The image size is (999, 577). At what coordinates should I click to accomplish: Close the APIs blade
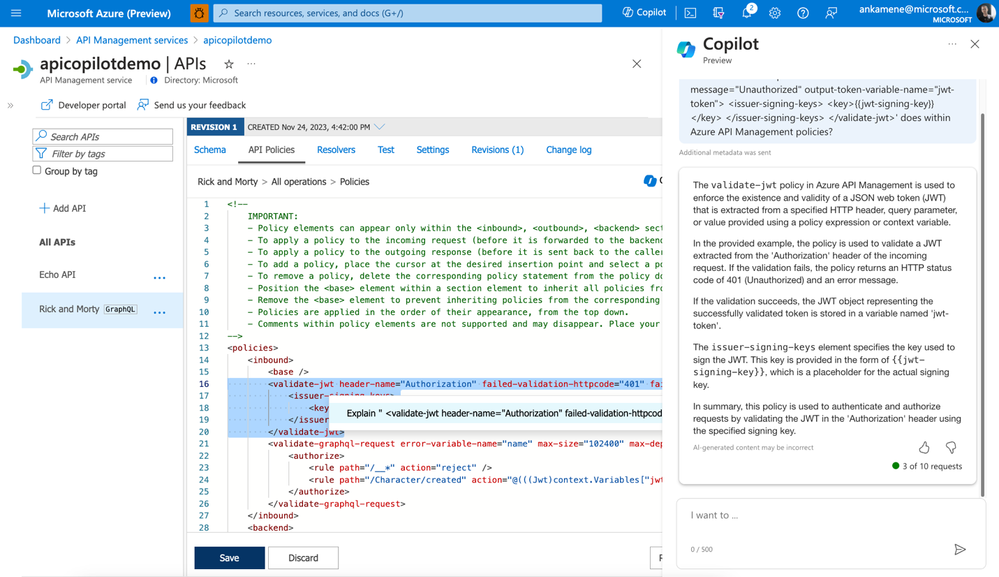point(636,64)
